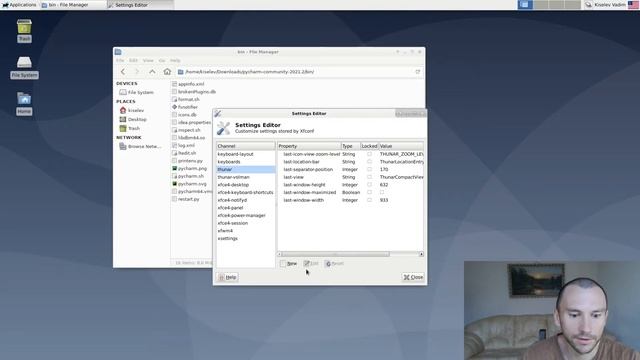Screen dimensions: 640x360
Task: Go to parent folder in File Manager
Action: coord(152,71)
